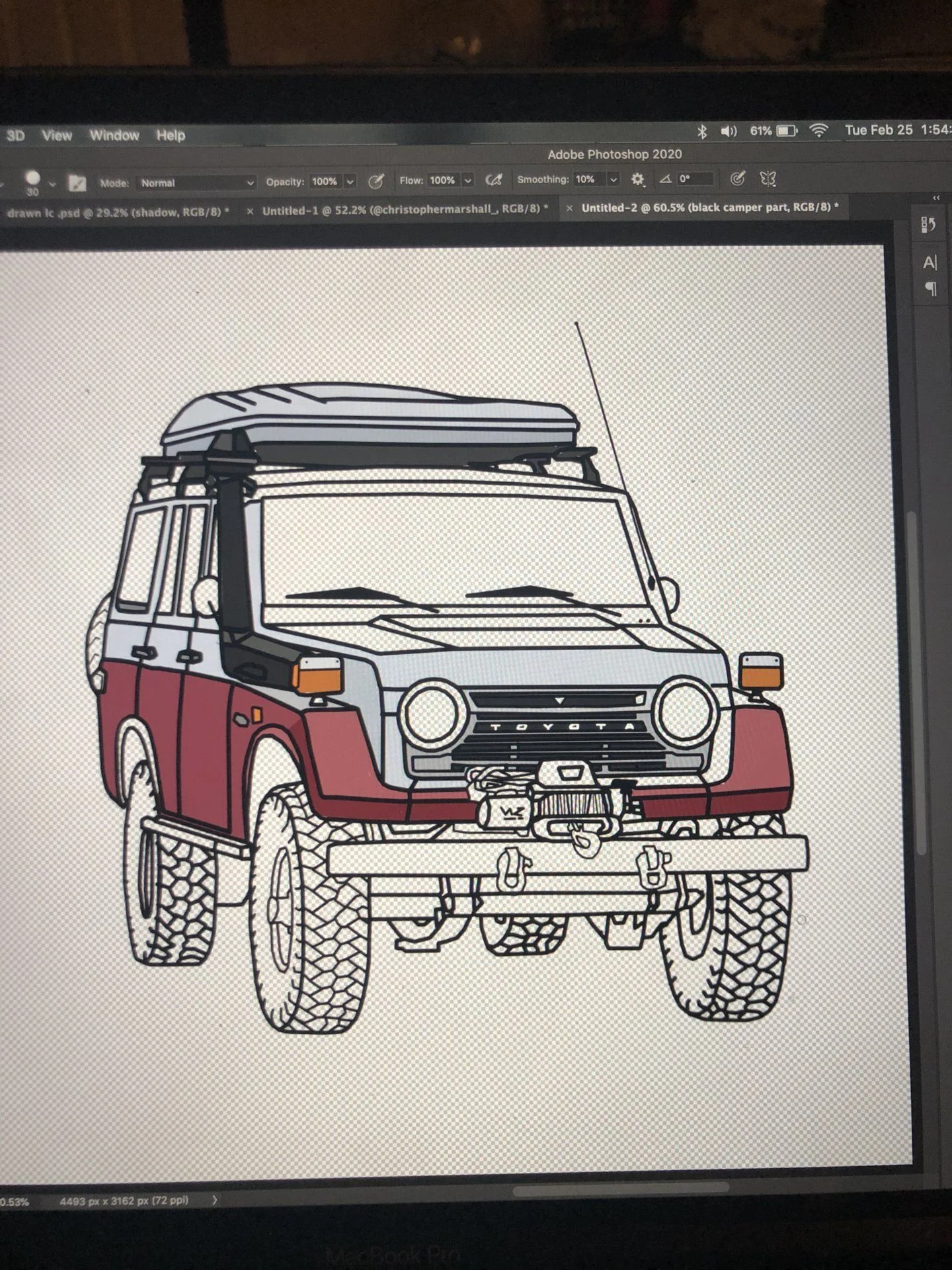Expand the brush preset picker arrow

[53, 184]
